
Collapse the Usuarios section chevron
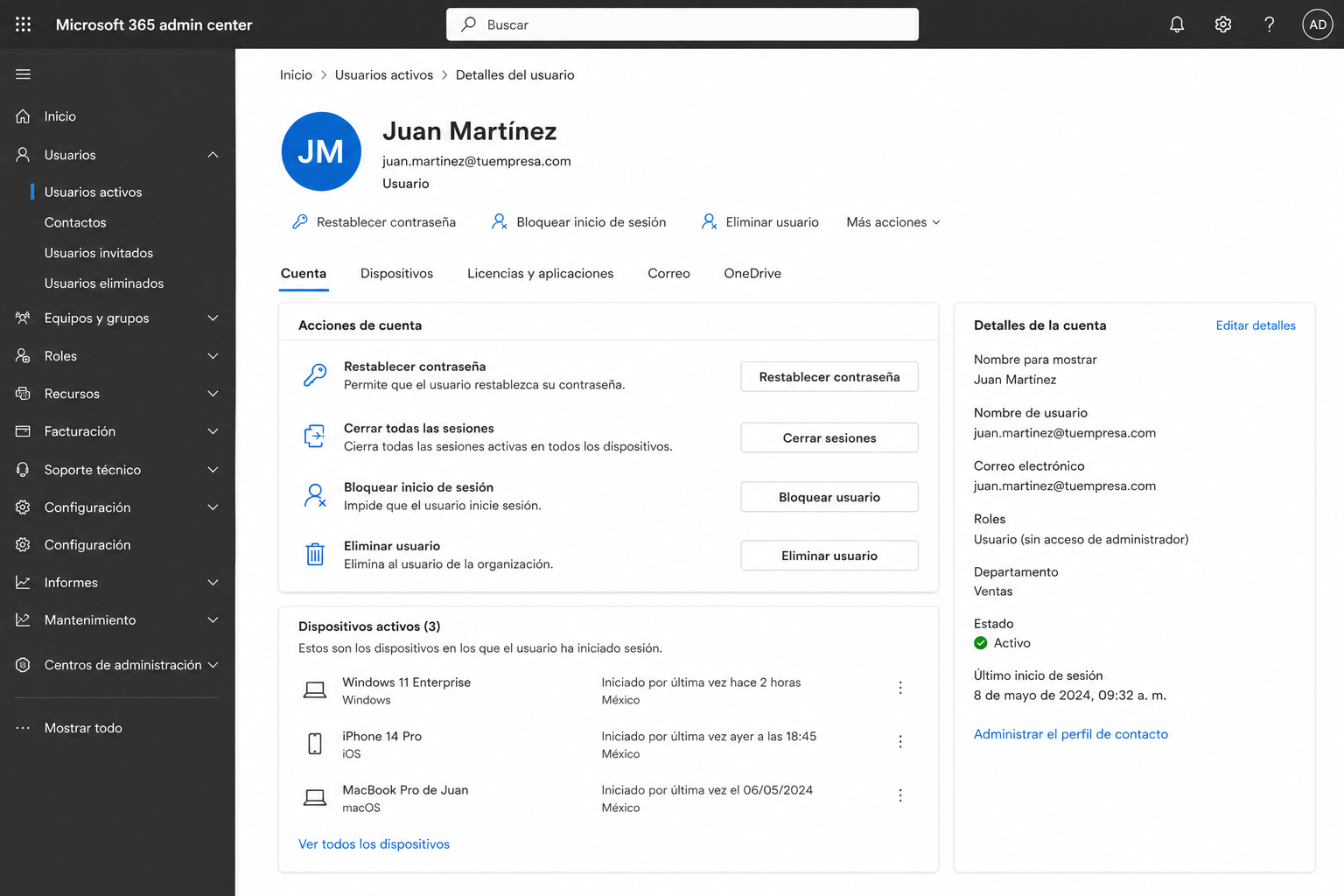click(213, 155)
